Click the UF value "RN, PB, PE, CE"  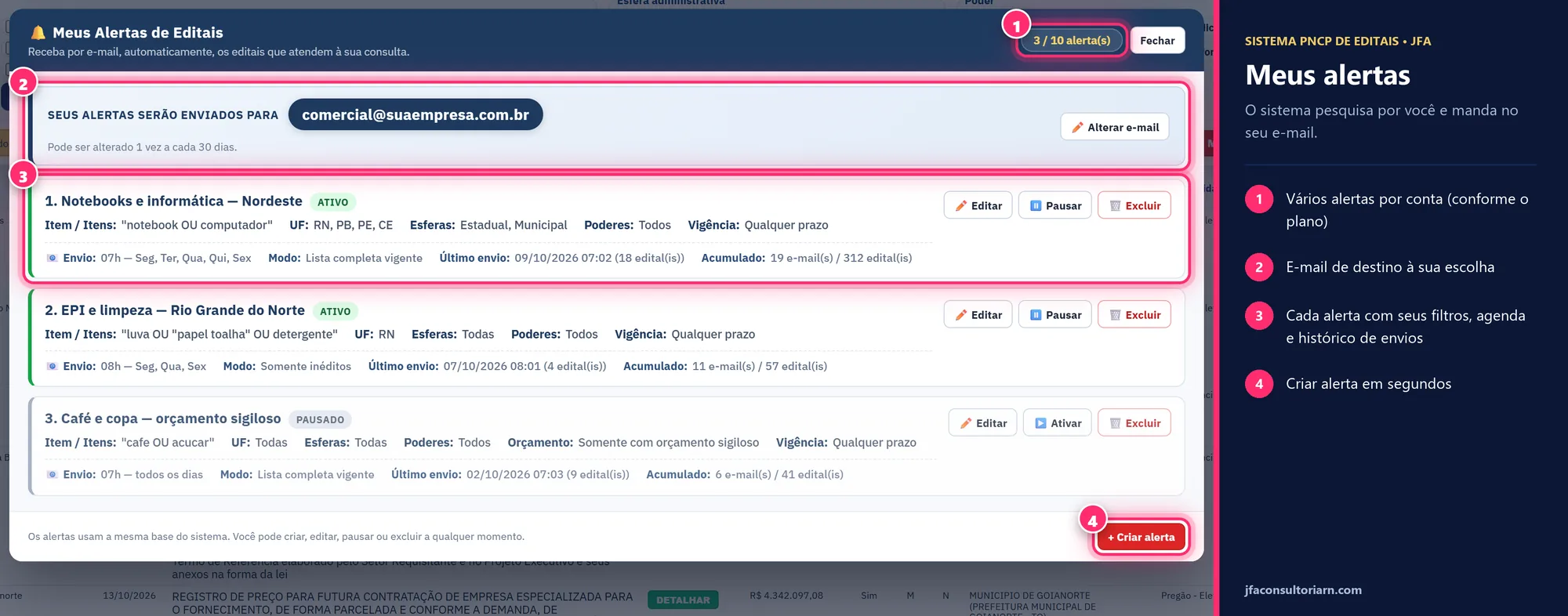[x=353, y=225]
